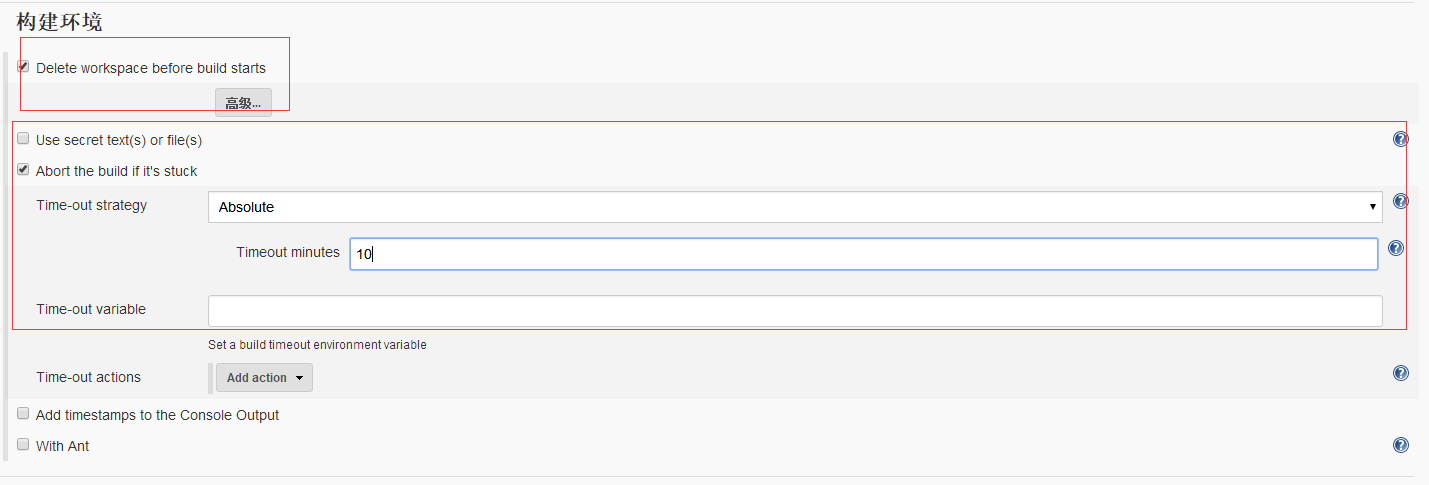Uncheck Delete workspace before build starts
The width and height of the screenshot is (1429, 485).
point(23,67)
